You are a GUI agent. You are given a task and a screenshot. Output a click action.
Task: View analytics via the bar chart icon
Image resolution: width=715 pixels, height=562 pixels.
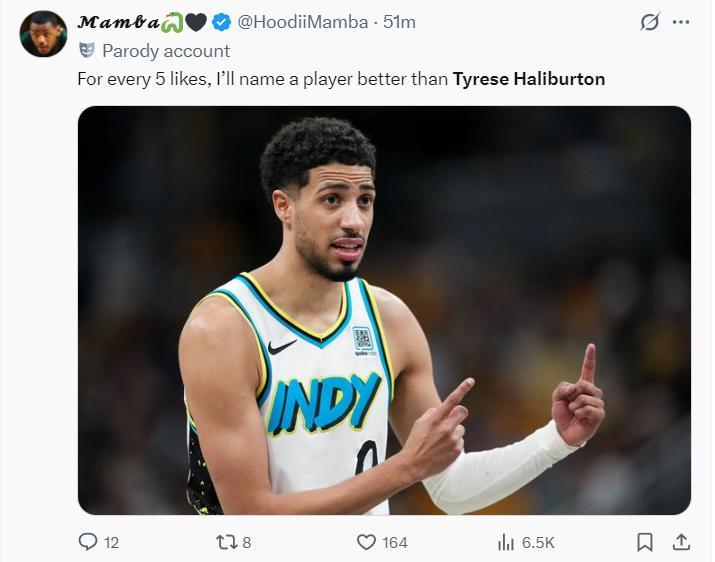tap(506, 542)
